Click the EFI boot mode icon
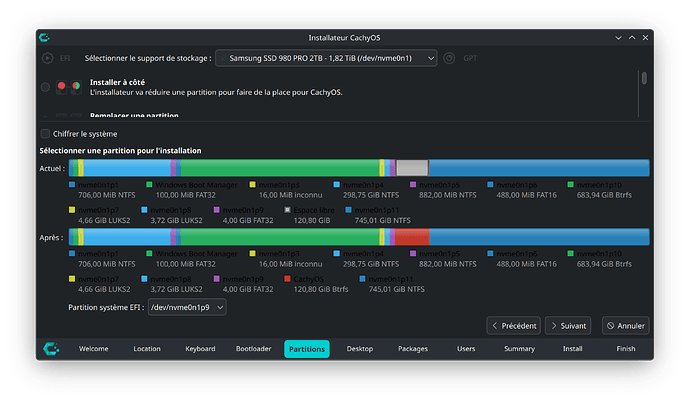The height and width of the screenshot is (402, 690). coord(48,59)
